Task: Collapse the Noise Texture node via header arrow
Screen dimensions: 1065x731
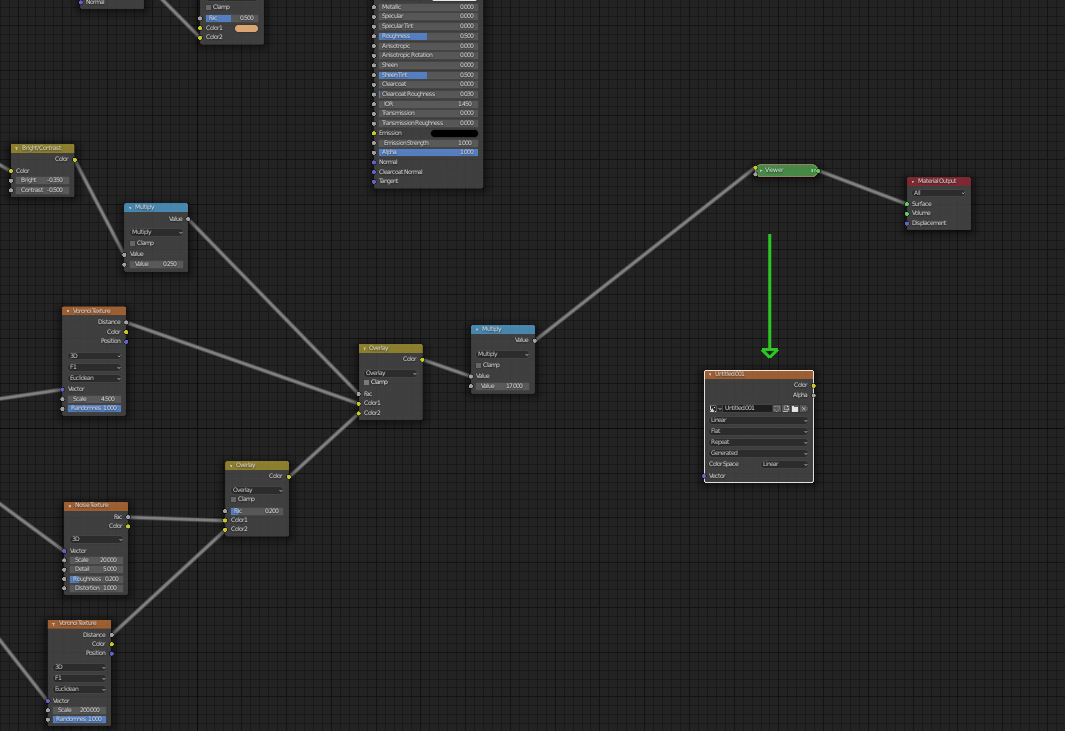Action: pyautogui.click(x=69, y=505)
